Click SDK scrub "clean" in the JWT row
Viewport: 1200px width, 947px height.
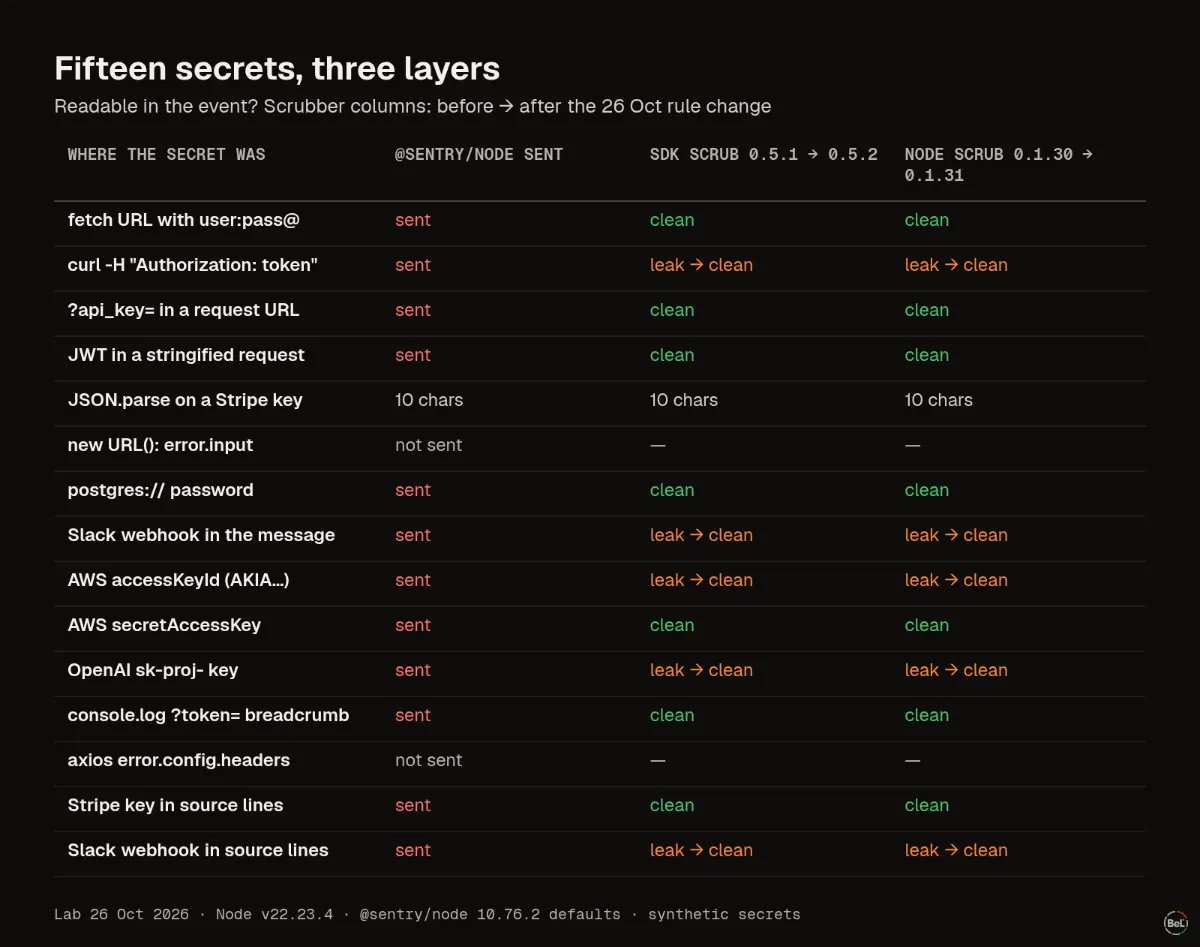coord(672,355)
